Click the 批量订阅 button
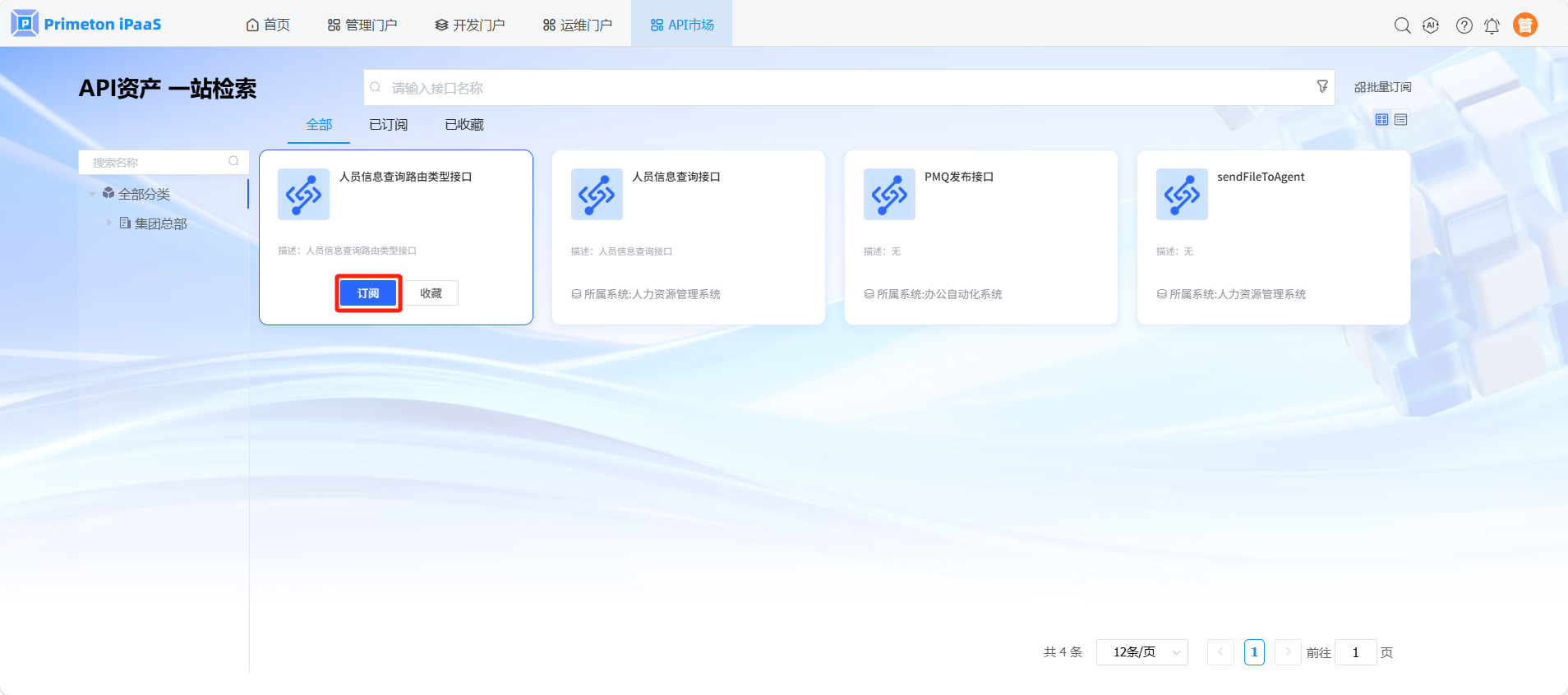Image resolution: width=1568 pixels, height=695 pixels. (1382, 87)
